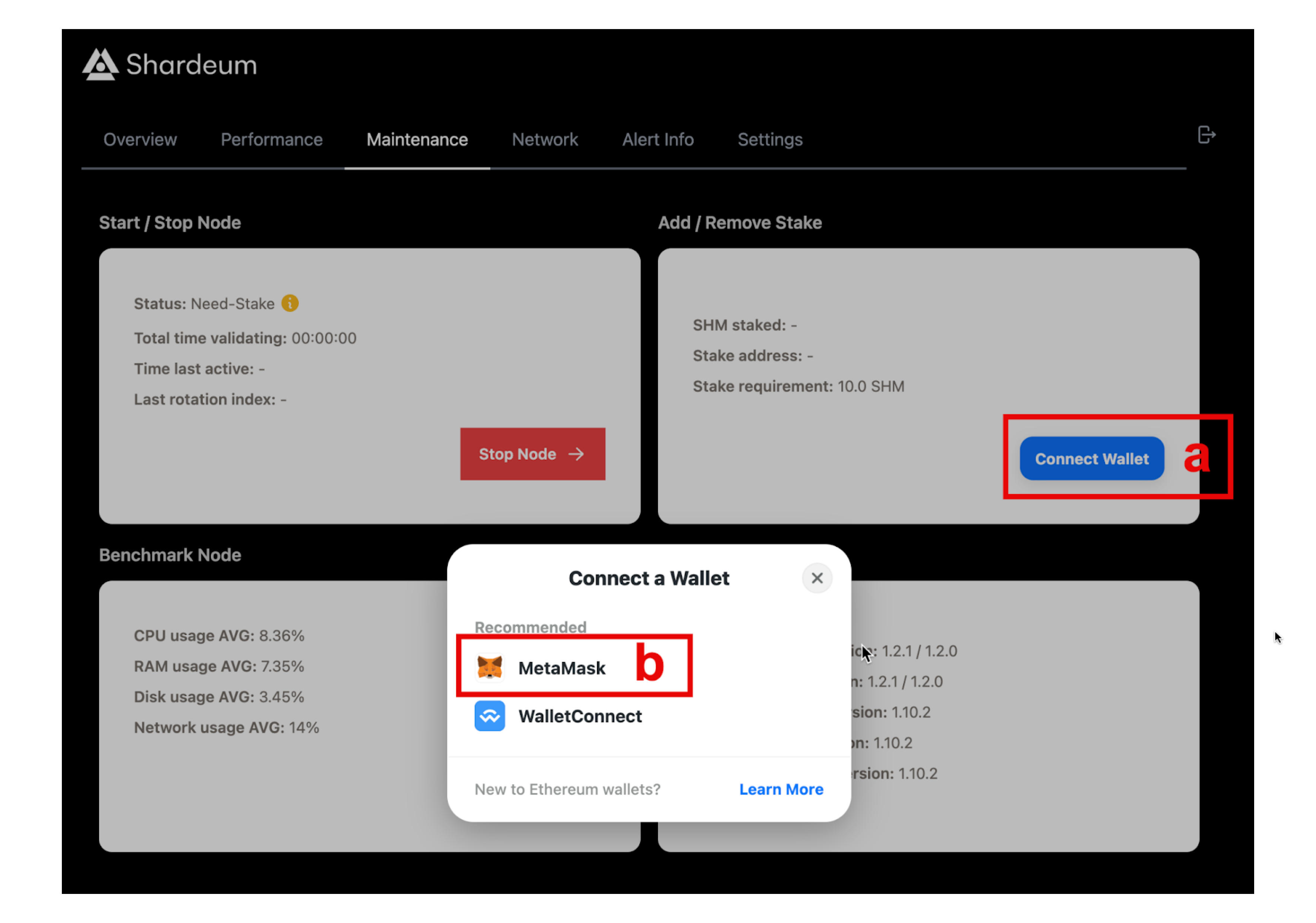This screenshot has height=923, width=1316.
Task: Click New to Ethereum wallets? text
Action: (x=567, y=790)
